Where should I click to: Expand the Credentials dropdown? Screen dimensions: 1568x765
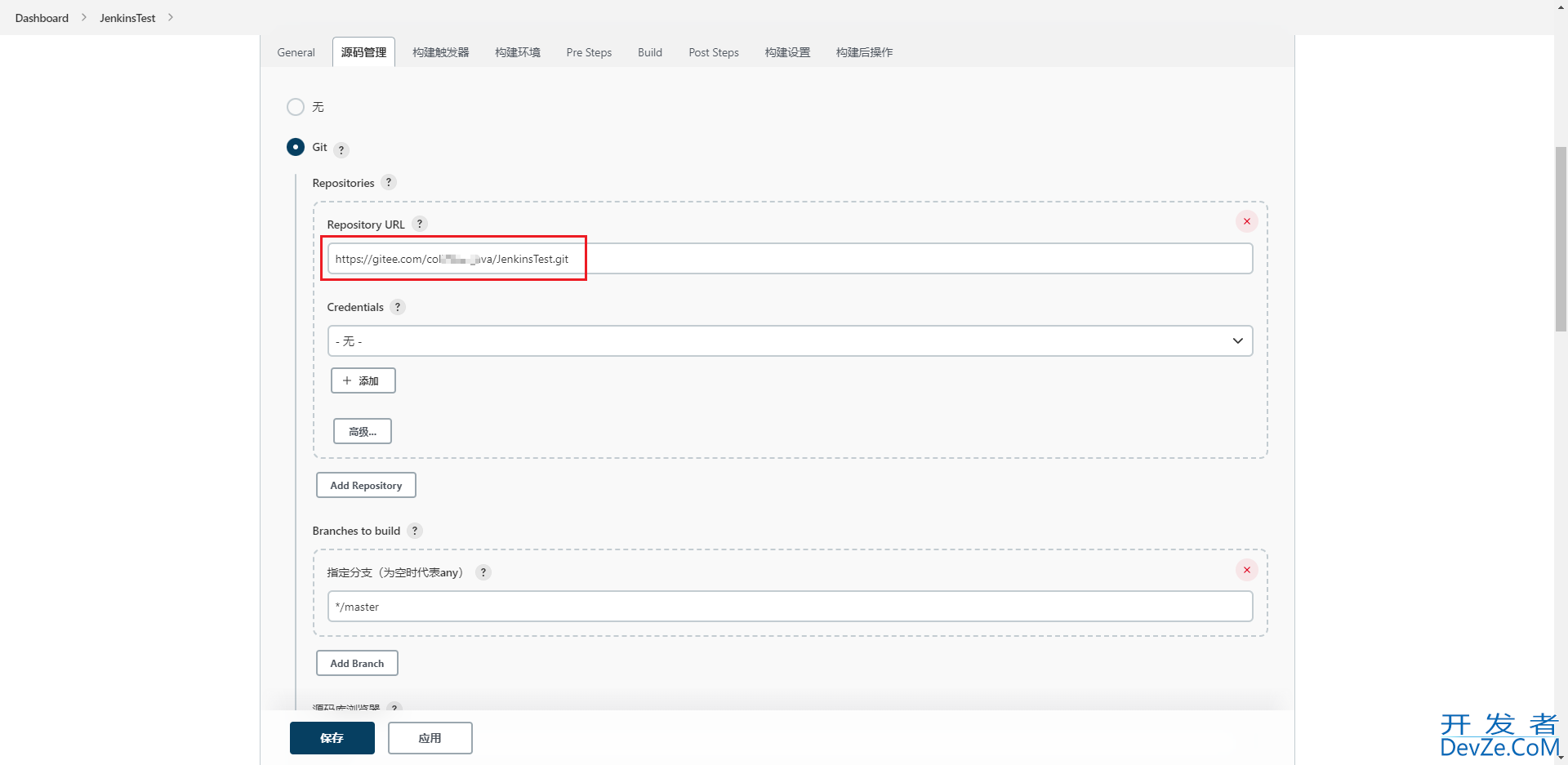tap(790, 341)
